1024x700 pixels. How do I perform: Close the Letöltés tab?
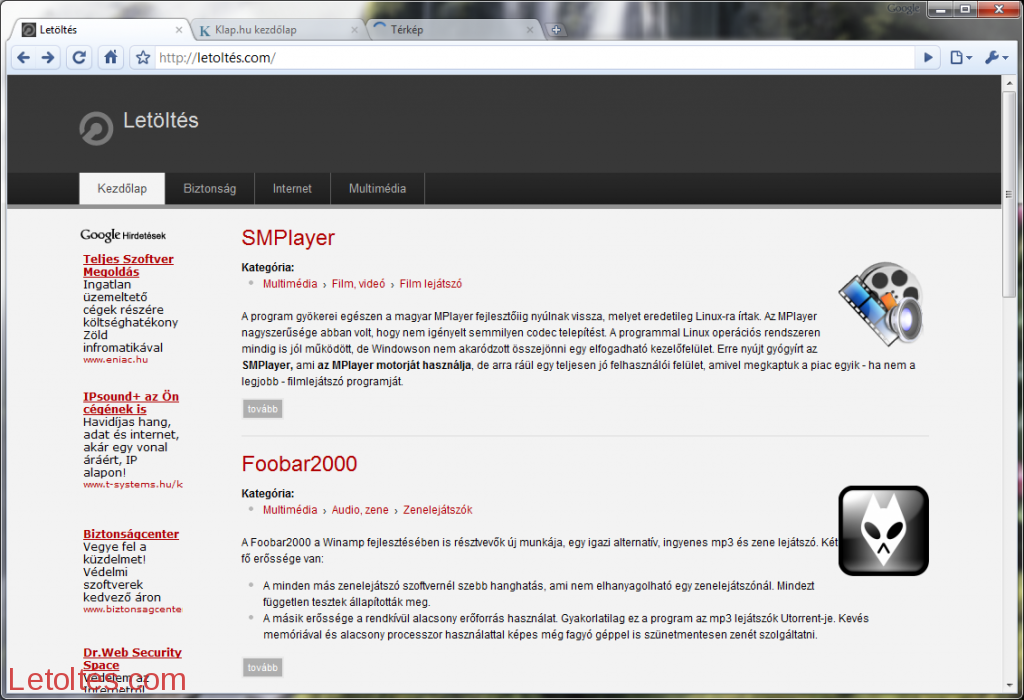point(179,30)
